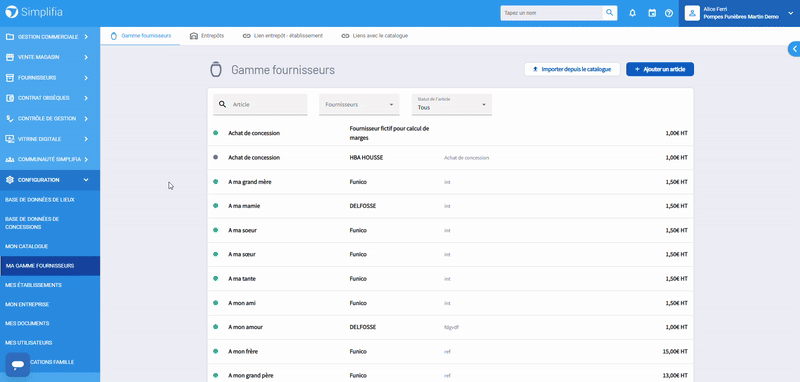Click the Simplifia logo

34,12
